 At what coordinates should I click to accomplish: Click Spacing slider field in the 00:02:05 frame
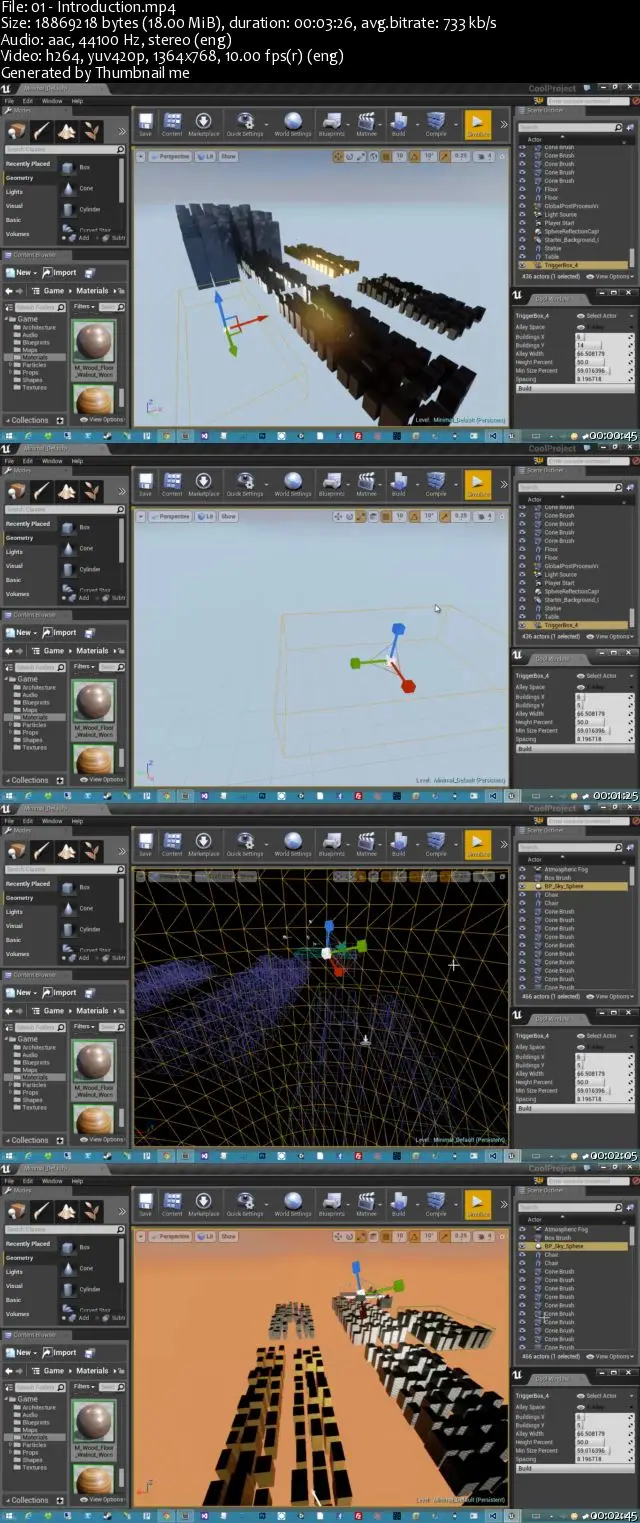coord(603,1099)
